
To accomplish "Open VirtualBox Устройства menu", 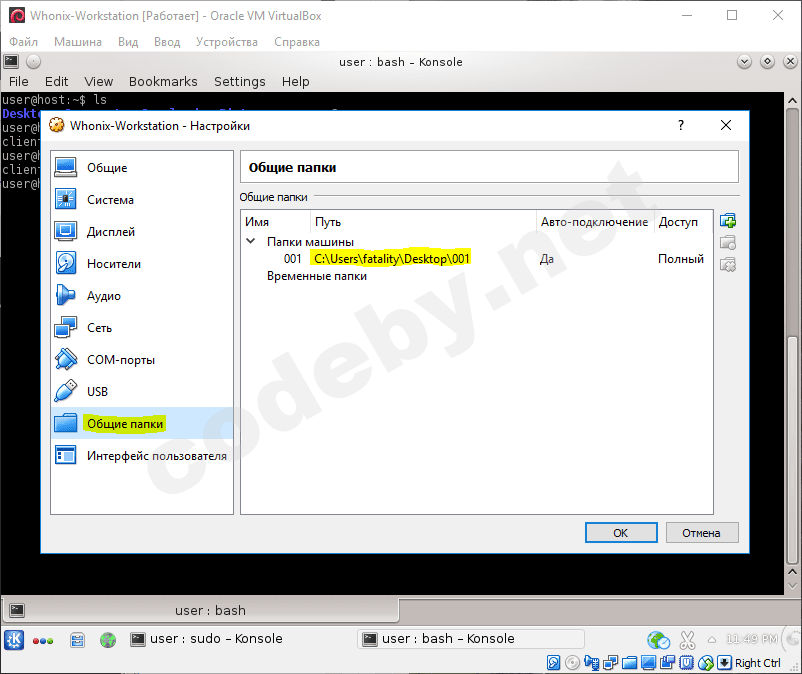I will click(227, 42).
